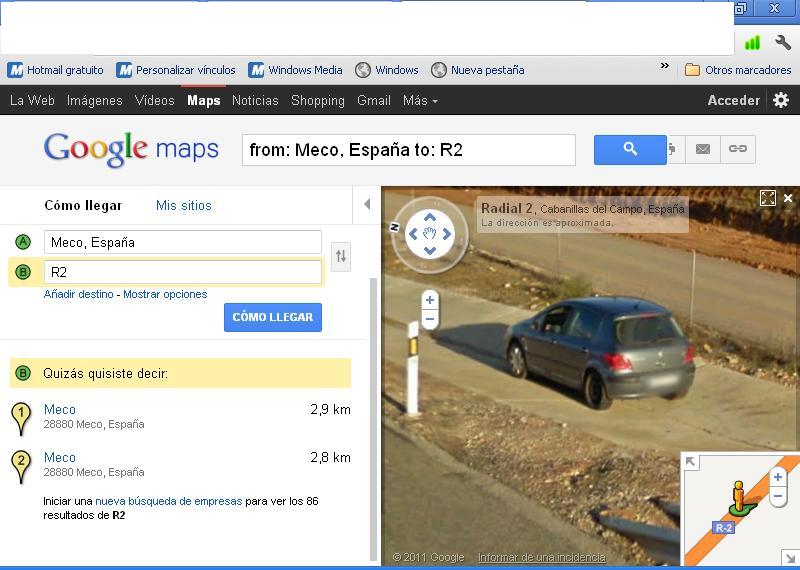Image resolution: width=800 pixels, height=570 pixels.
Task: Click the email envelope icon
Action: coord(703,150)
